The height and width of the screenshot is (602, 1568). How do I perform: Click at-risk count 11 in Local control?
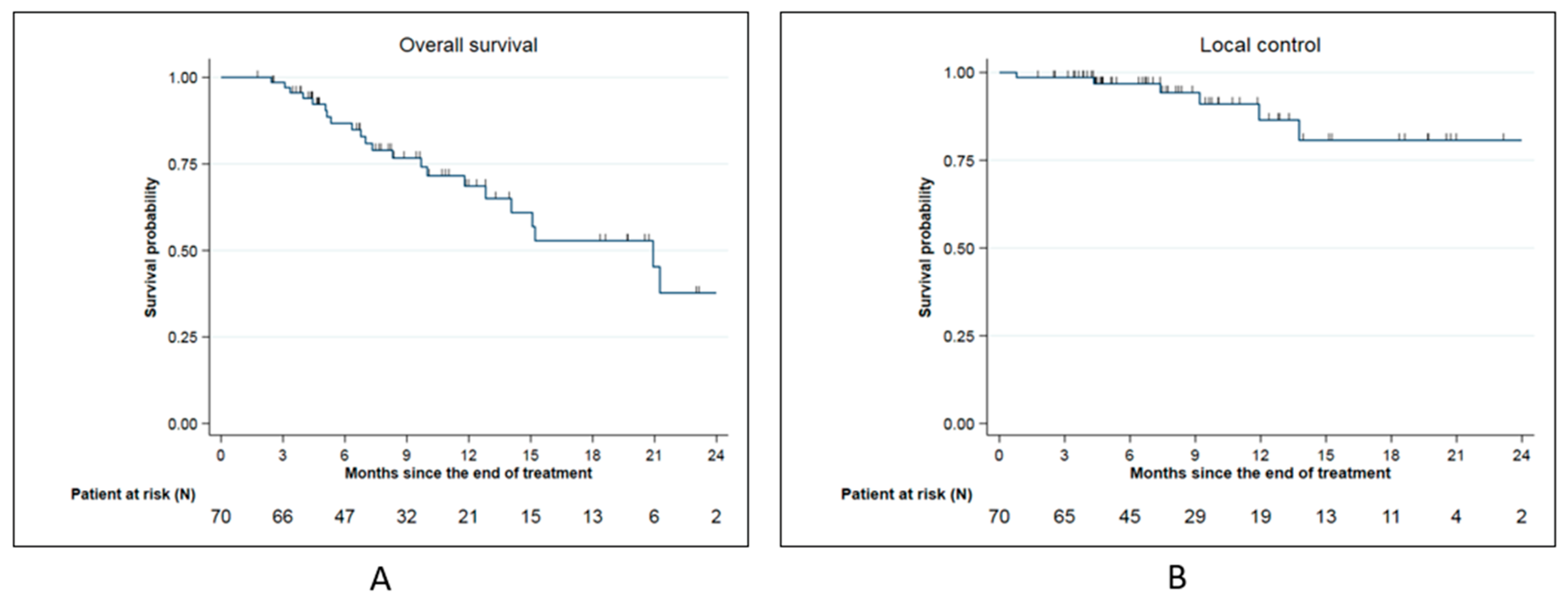pyautogui.click(x=1391, y=517)
